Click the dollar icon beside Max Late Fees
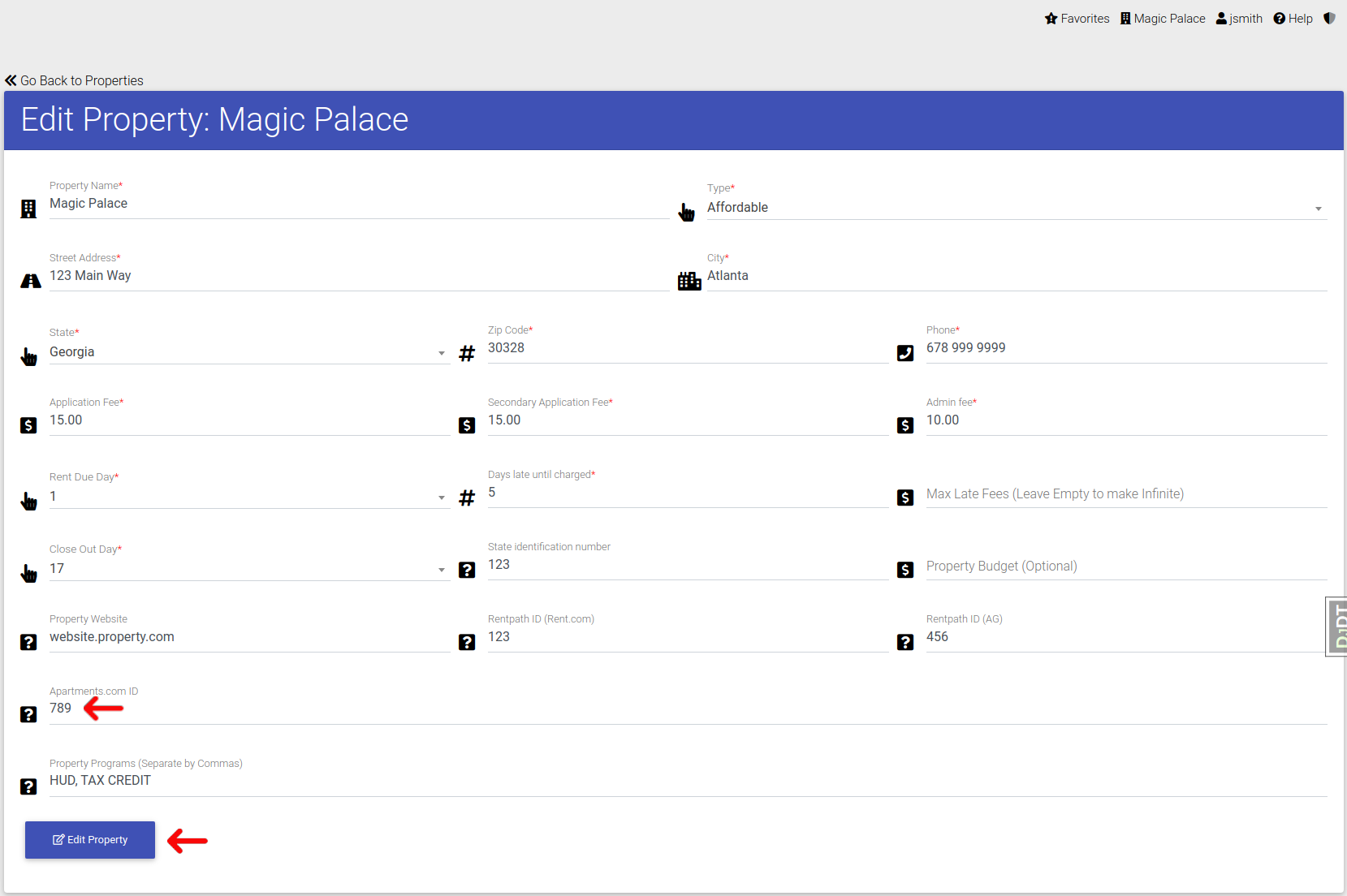Image resolution: width=1347 pixels, height=896 pixels. (x=905, y=498)
